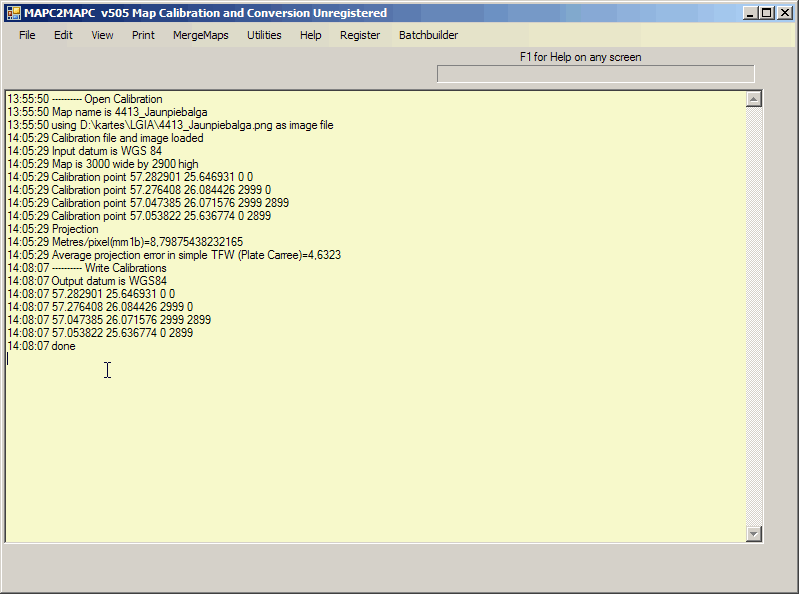Viewport: 799px width, 594px height.
Task: Click the Metres/pixel value line
Action: pyautogui.click(x=125, y=242)
